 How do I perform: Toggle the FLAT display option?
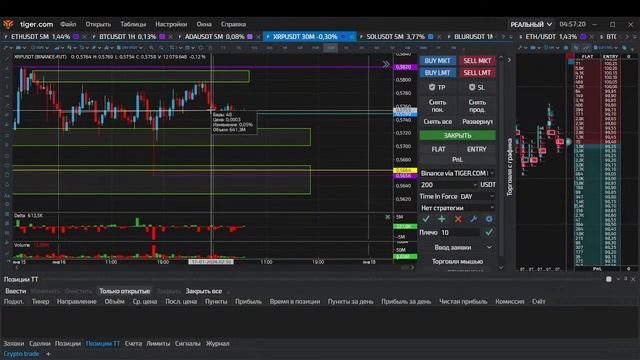[x=438, y=149]
